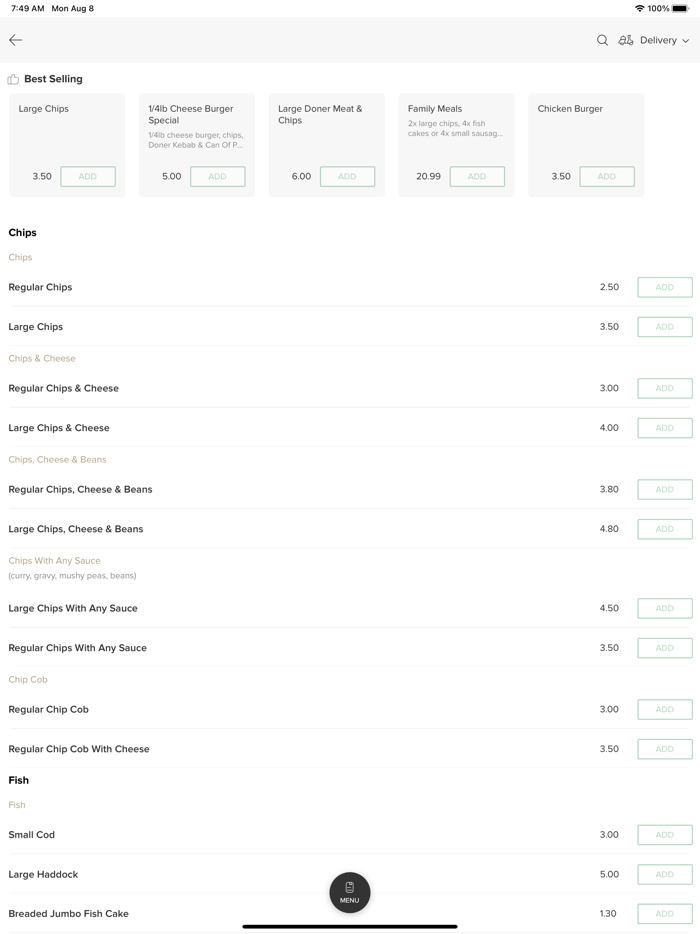Select the Chicken Burger card

586,130
